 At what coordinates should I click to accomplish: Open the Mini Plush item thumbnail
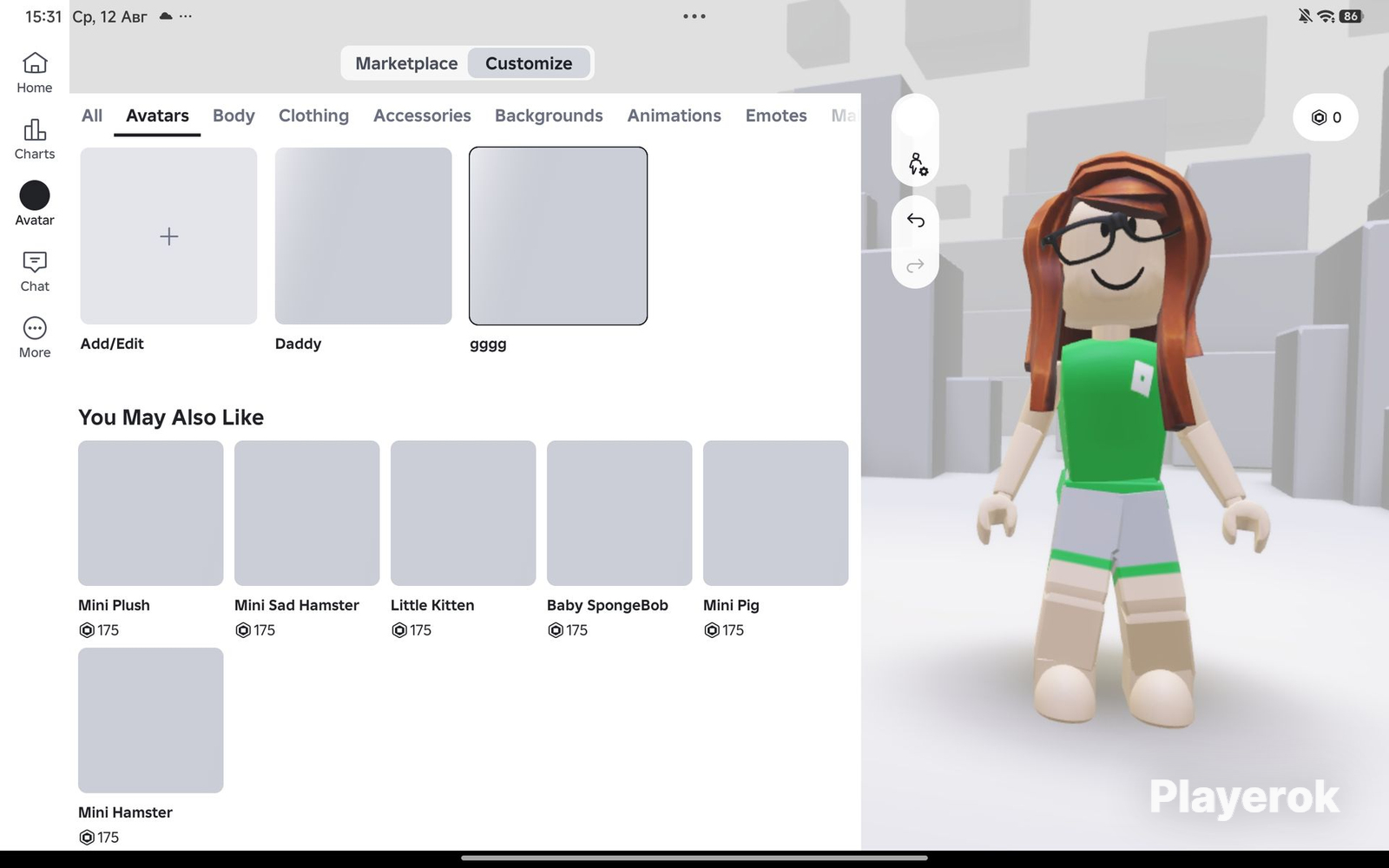(151, 513)
